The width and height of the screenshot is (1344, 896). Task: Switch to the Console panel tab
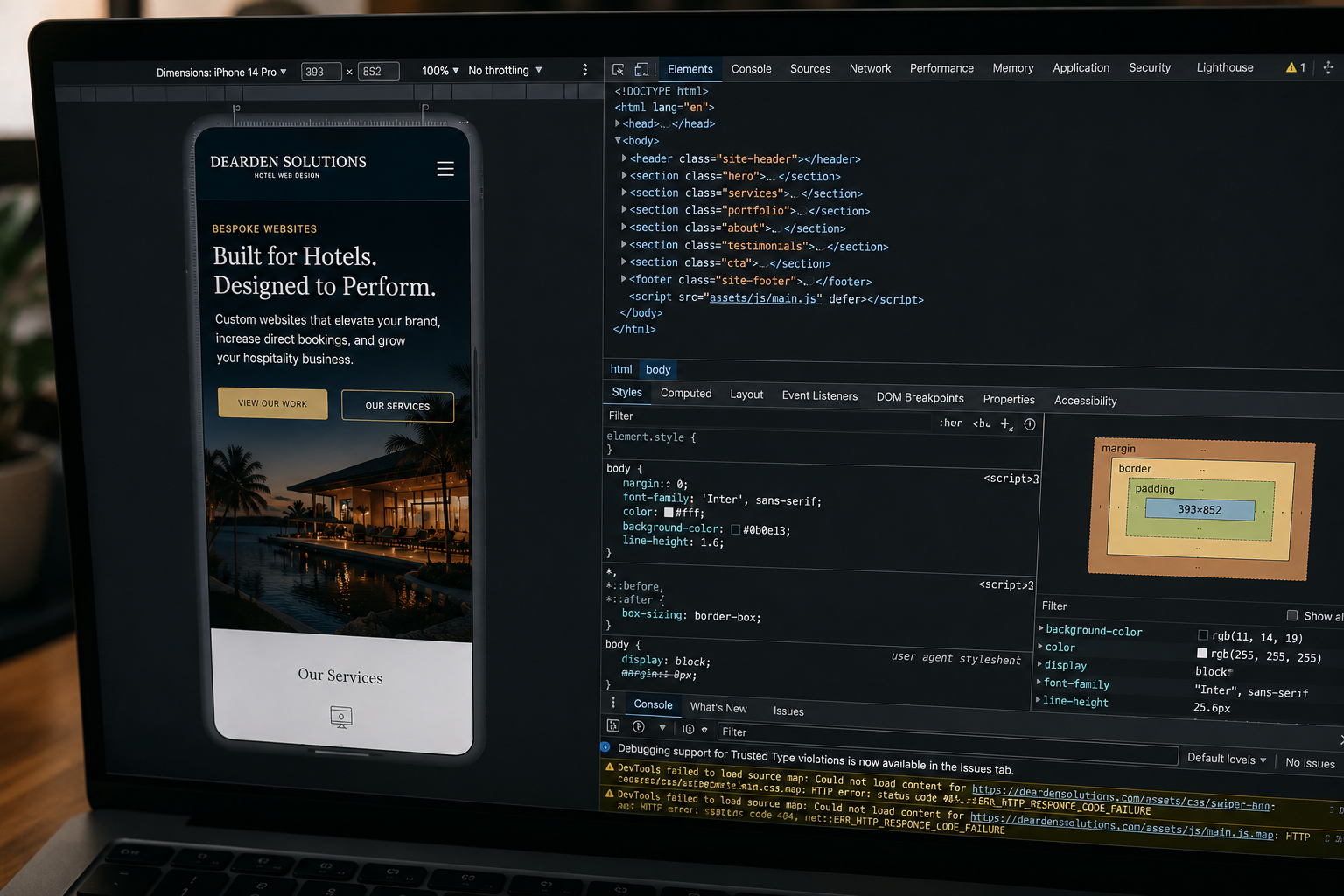[752, 69]
